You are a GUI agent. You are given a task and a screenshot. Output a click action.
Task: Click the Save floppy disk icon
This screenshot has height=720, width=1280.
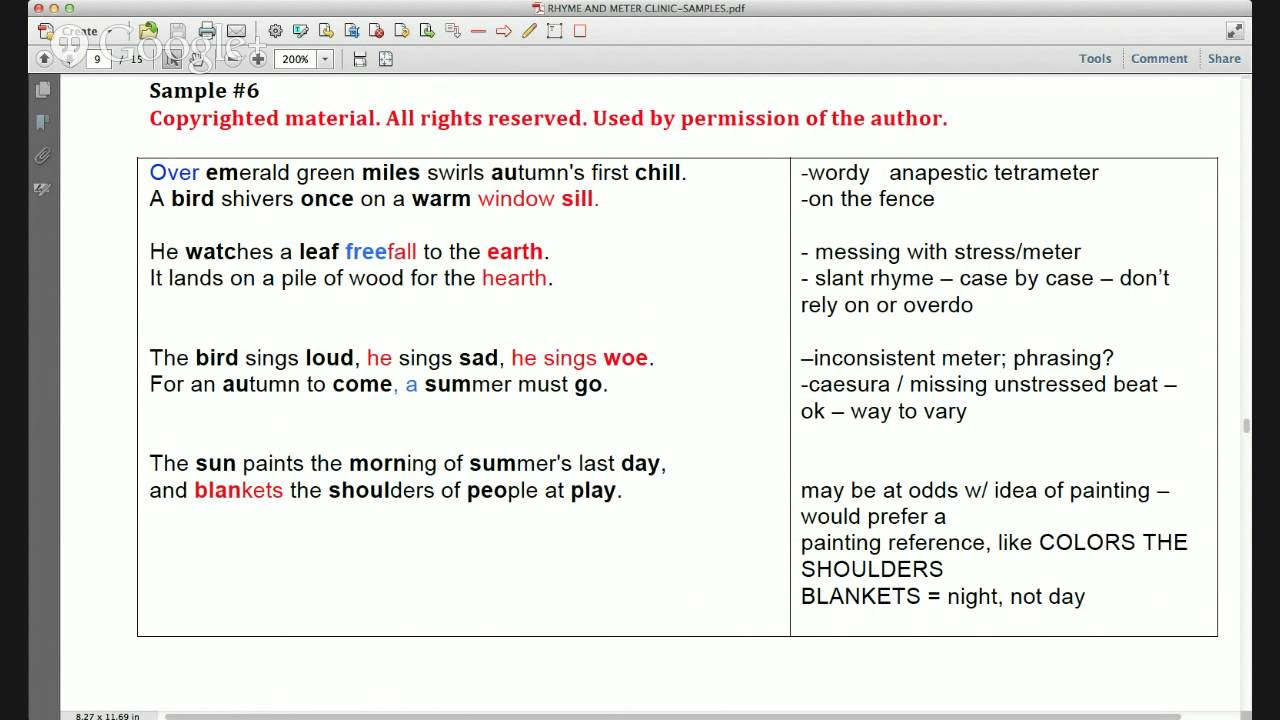pos(177,31)
